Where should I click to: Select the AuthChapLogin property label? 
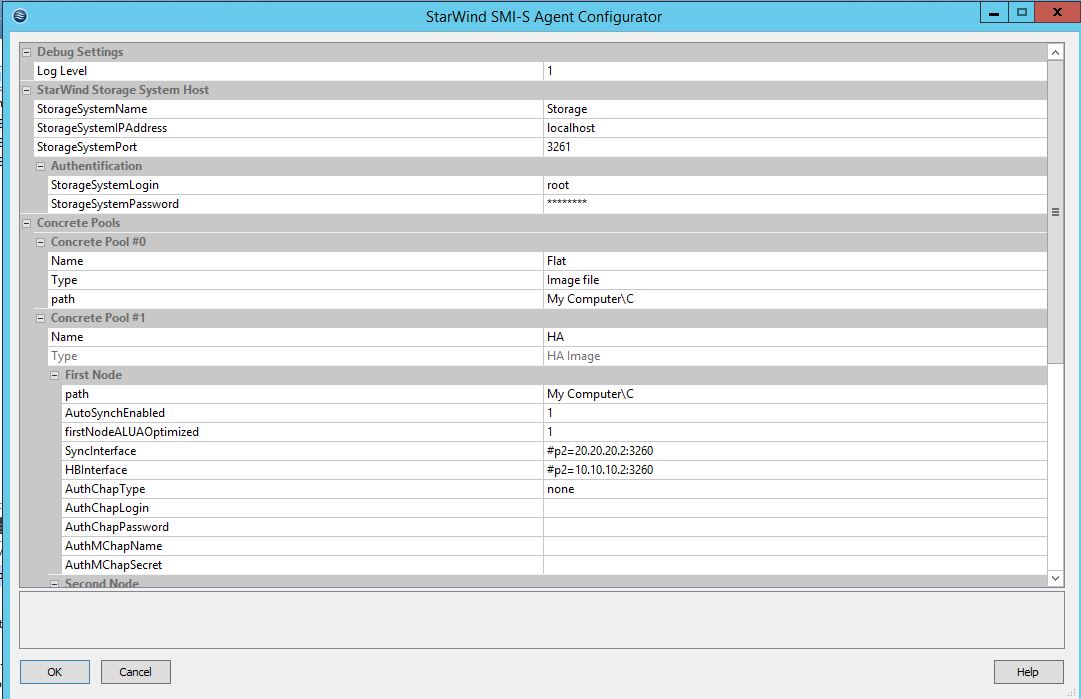pos(107,508)
